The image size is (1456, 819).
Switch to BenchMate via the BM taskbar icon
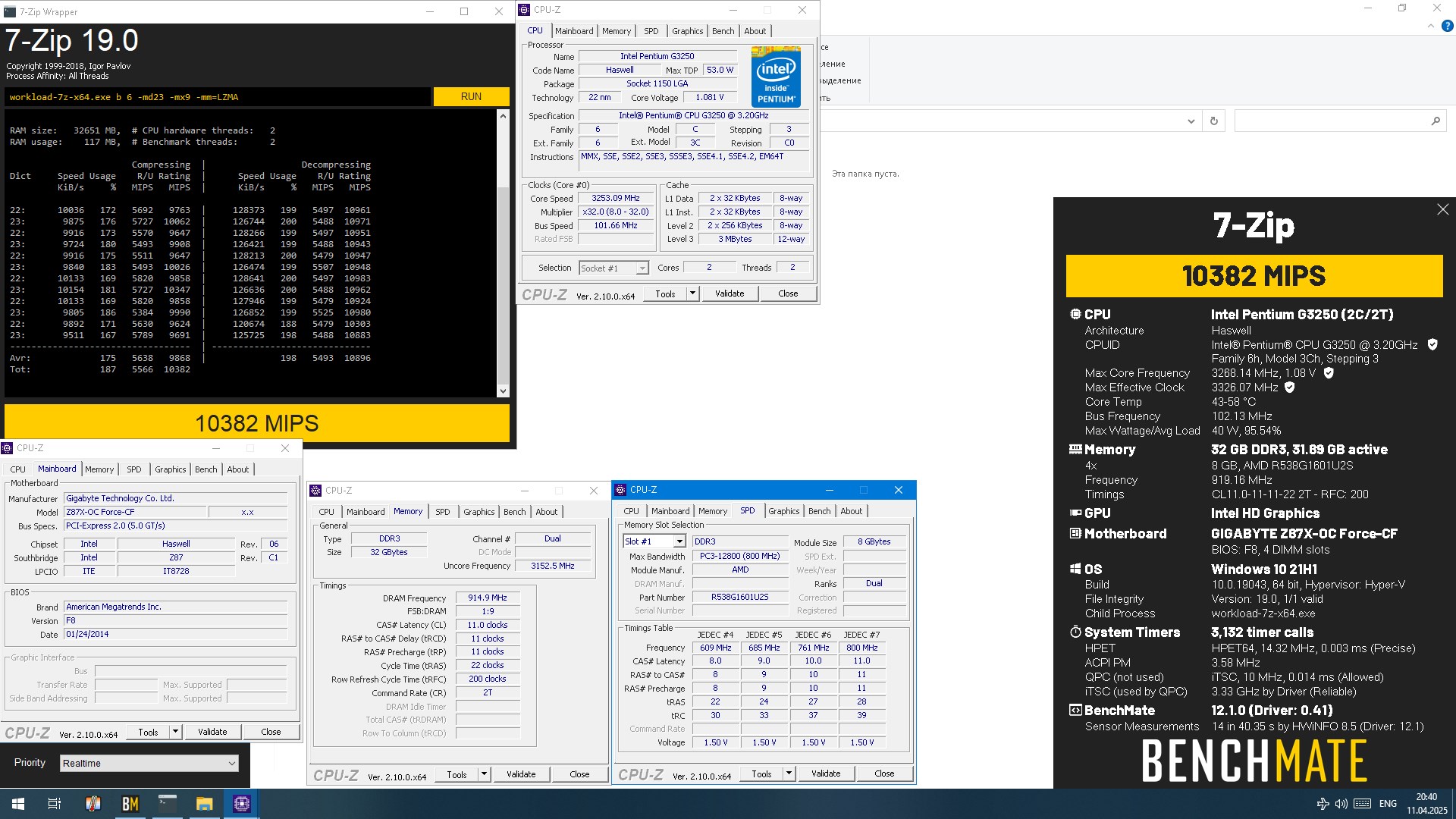130,804
